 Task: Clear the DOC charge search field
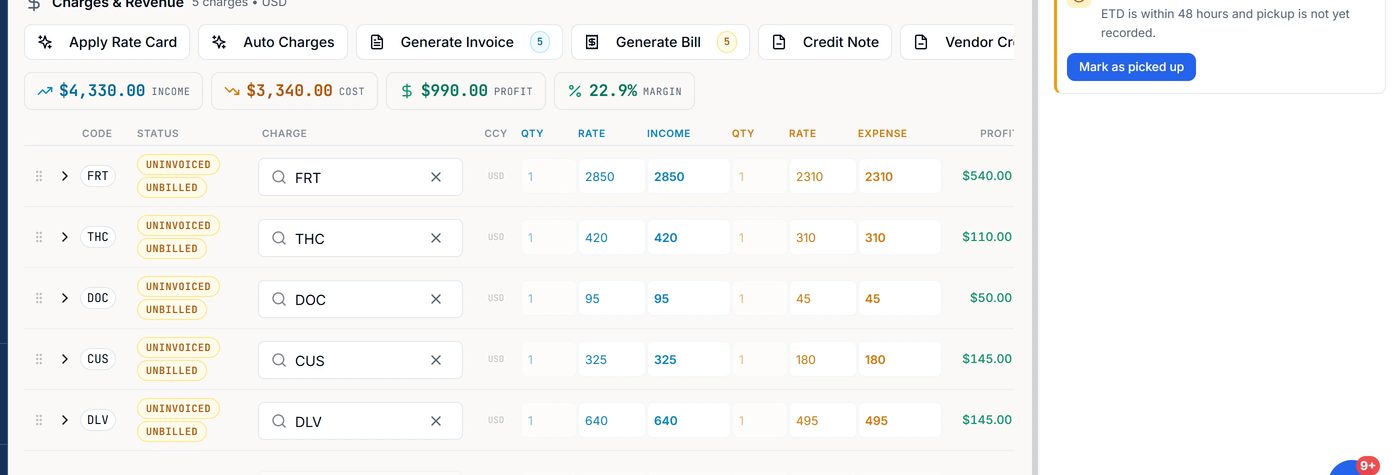point(436,299)
